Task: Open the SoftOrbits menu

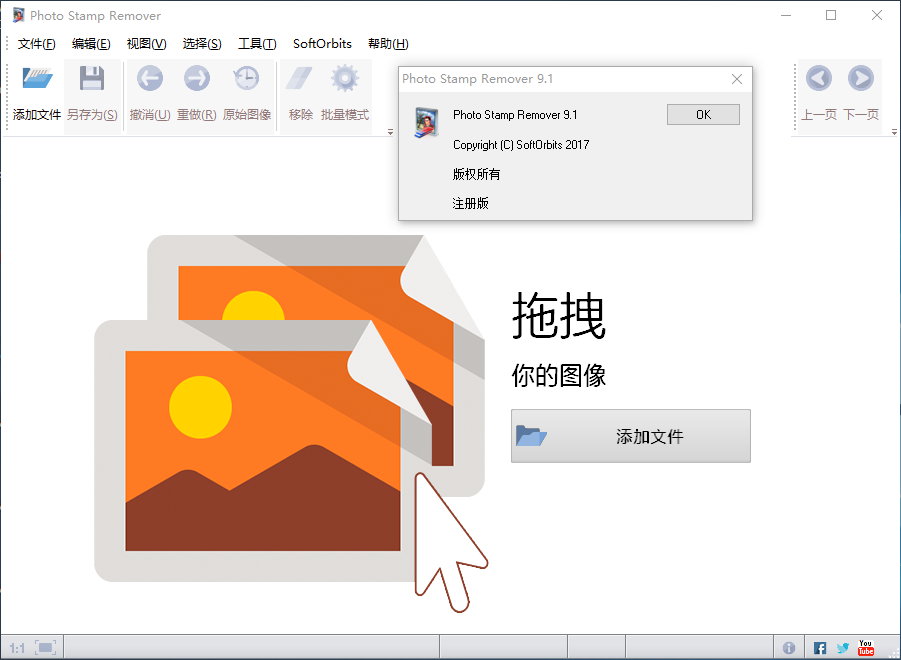Action: [x=322, y=44]
